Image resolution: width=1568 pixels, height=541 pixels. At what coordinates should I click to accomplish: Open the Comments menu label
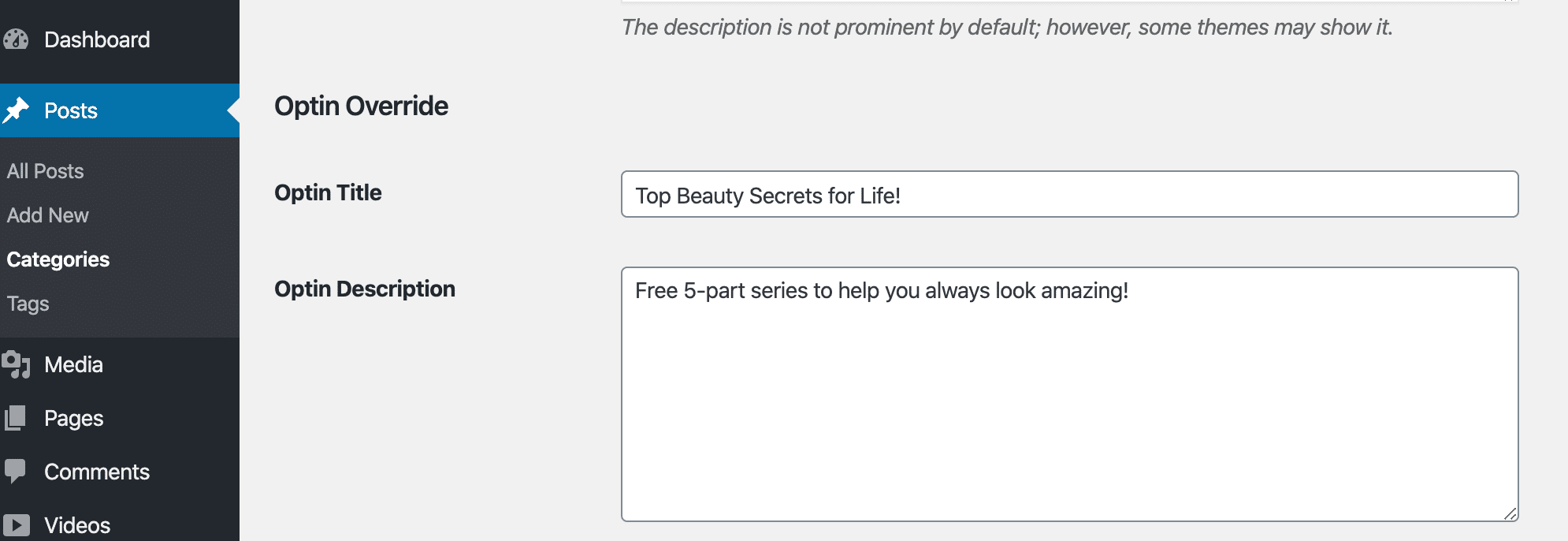point(97,472)
